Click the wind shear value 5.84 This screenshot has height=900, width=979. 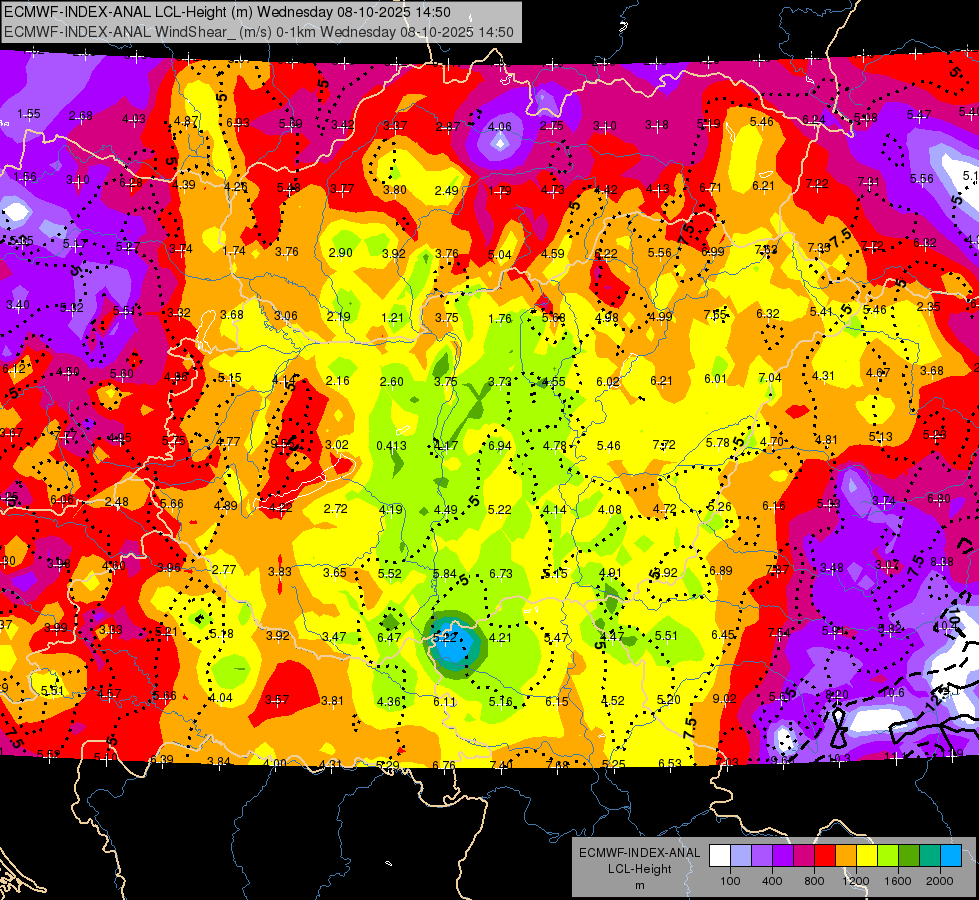[x=445, y=574]
